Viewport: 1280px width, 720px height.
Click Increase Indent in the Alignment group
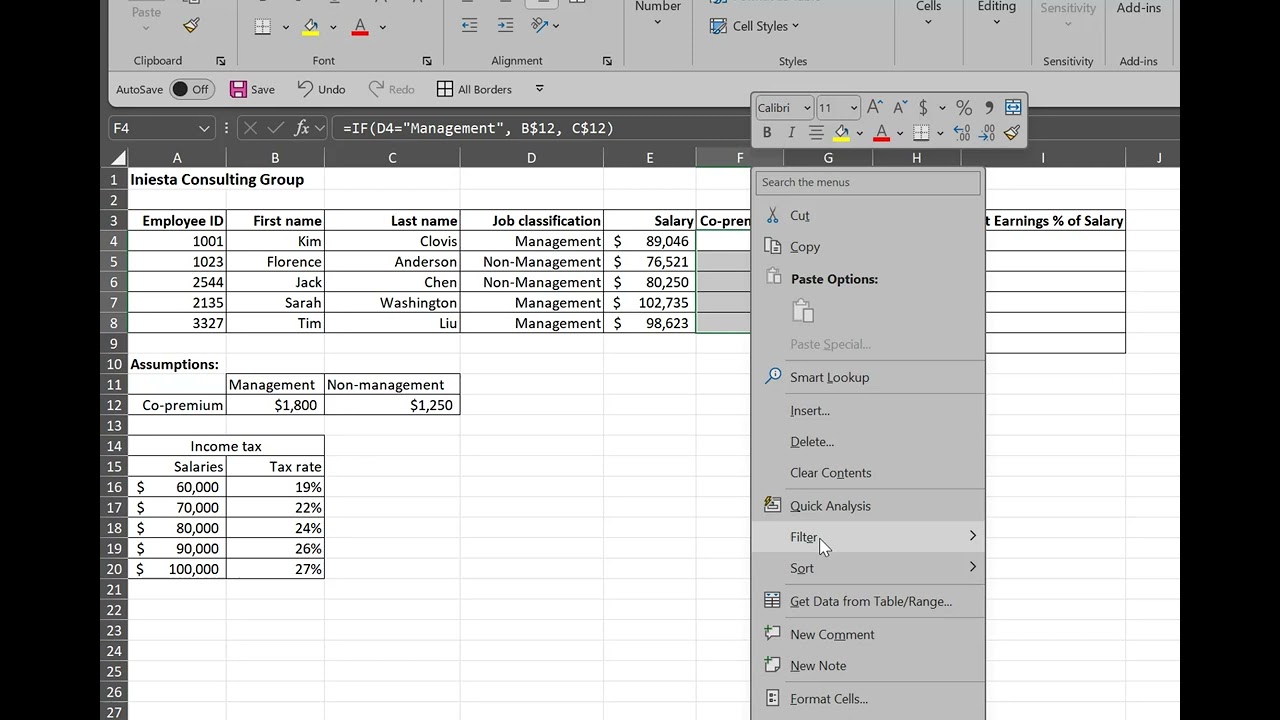[505, 26]
